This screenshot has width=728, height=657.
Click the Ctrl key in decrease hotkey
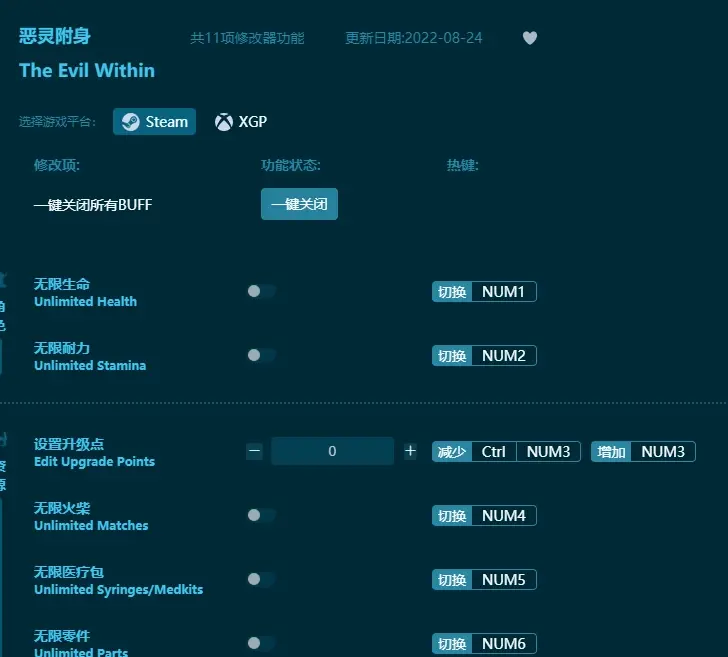[x=494, y=451]
